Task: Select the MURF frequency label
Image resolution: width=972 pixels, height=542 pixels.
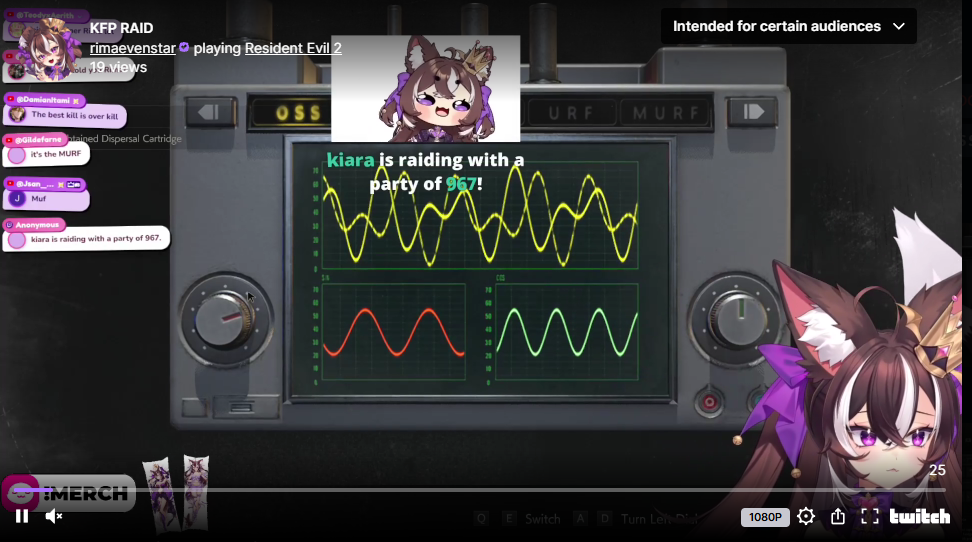Action: point(666,113)
